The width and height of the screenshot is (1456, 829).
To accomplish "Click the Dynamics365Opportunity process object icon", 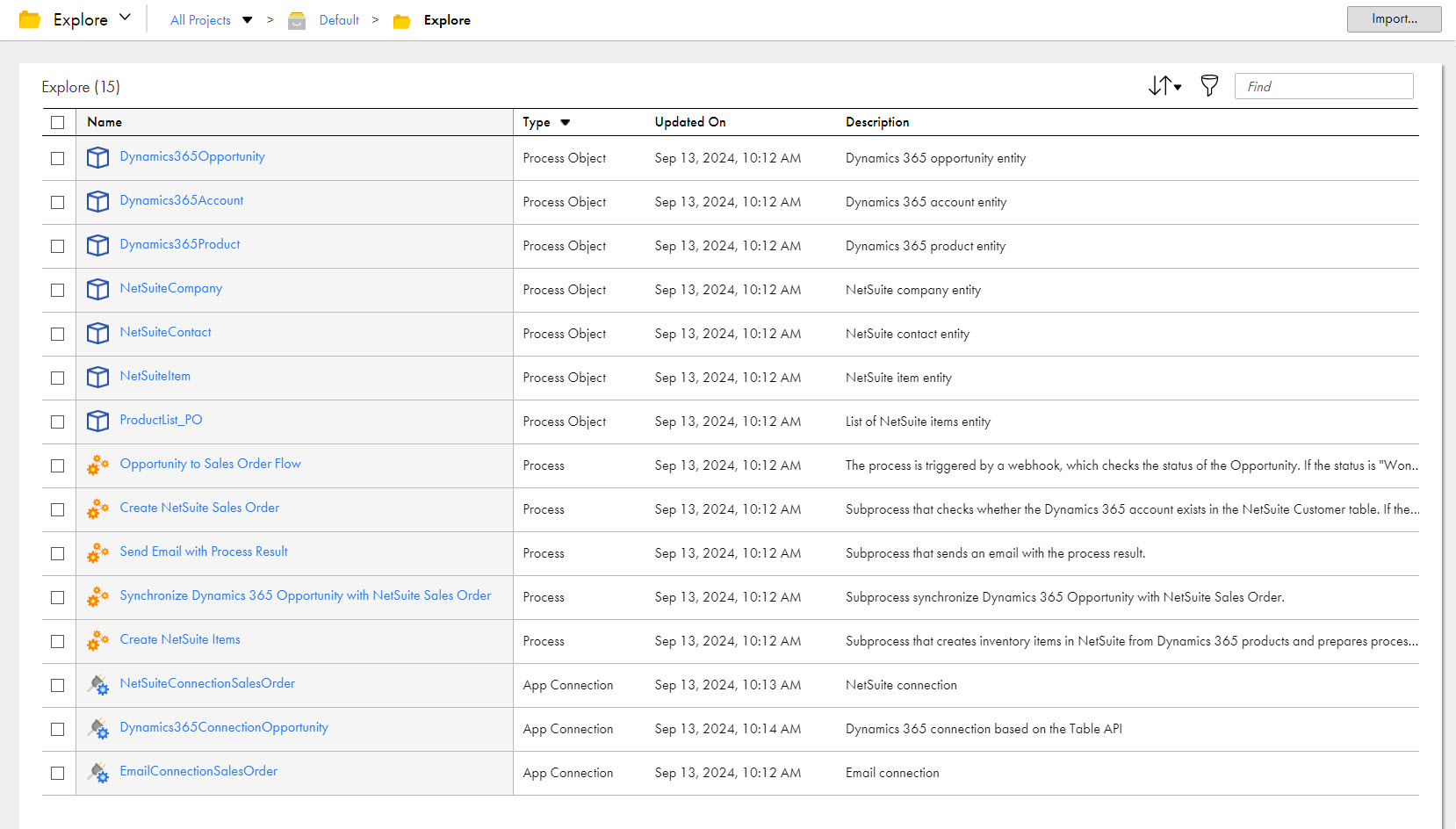I will pyautogui.click(x=97, y=157).
